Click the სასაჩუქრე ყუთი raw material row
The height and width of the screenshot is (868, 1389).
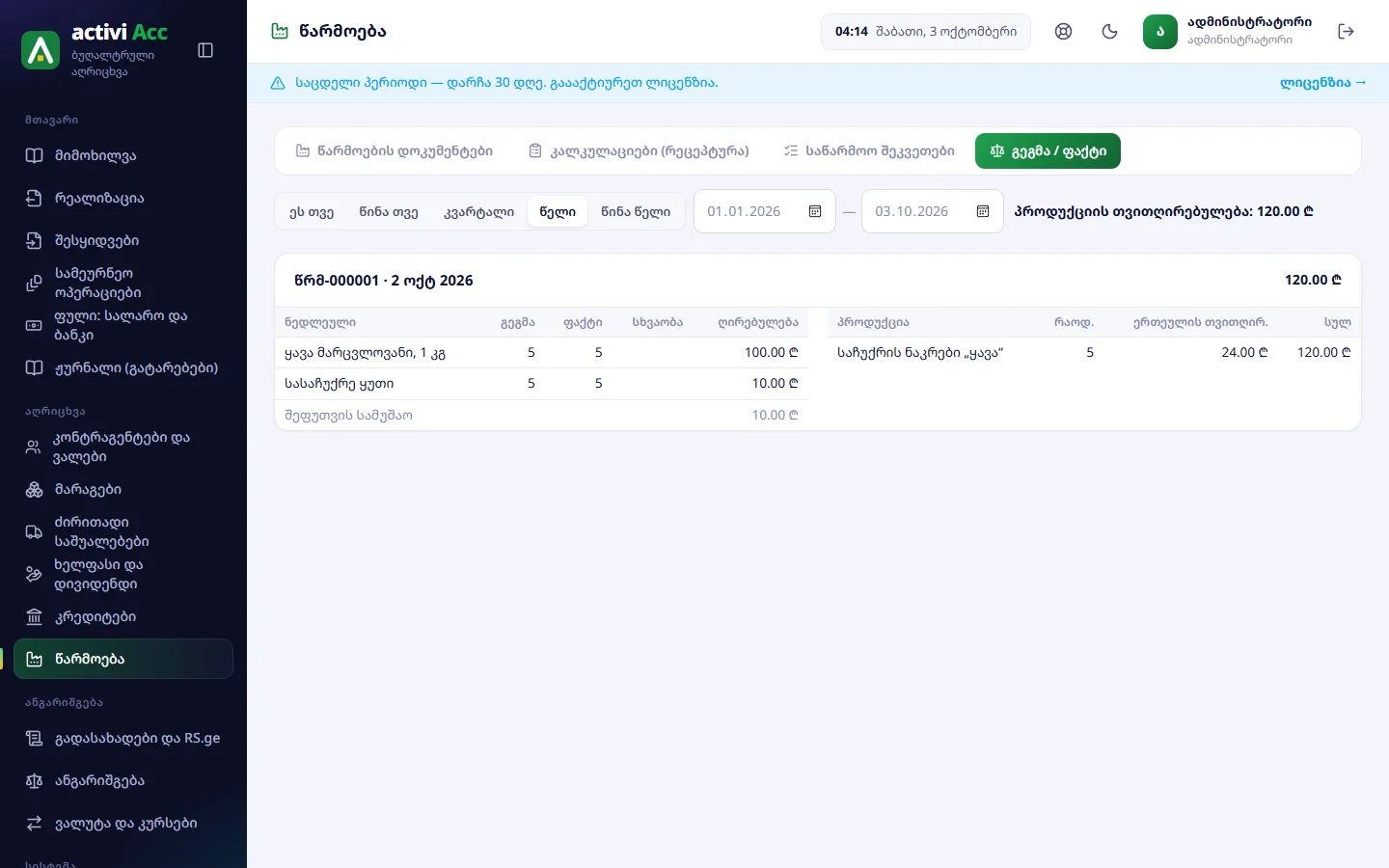(541, 384)
